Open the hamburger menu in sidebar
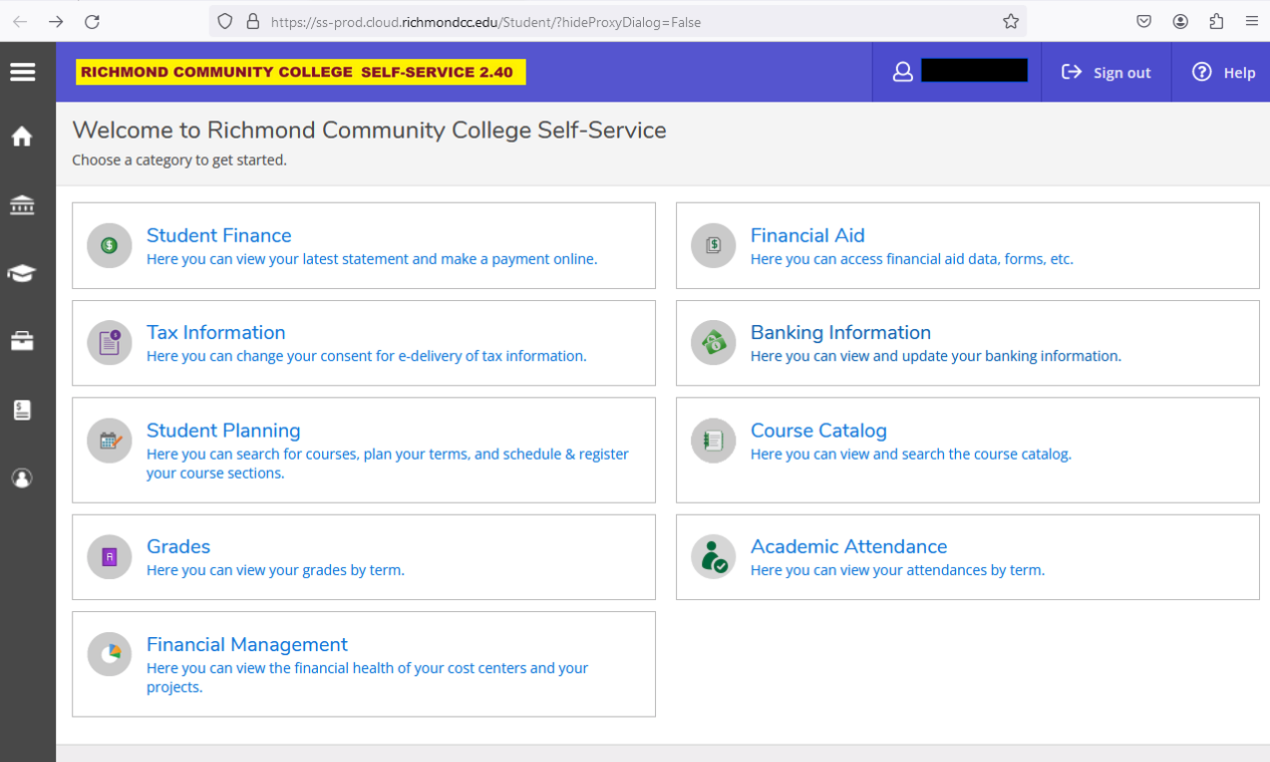The width and height of the screenshot is (1270, 762). [x=22, y=72]
